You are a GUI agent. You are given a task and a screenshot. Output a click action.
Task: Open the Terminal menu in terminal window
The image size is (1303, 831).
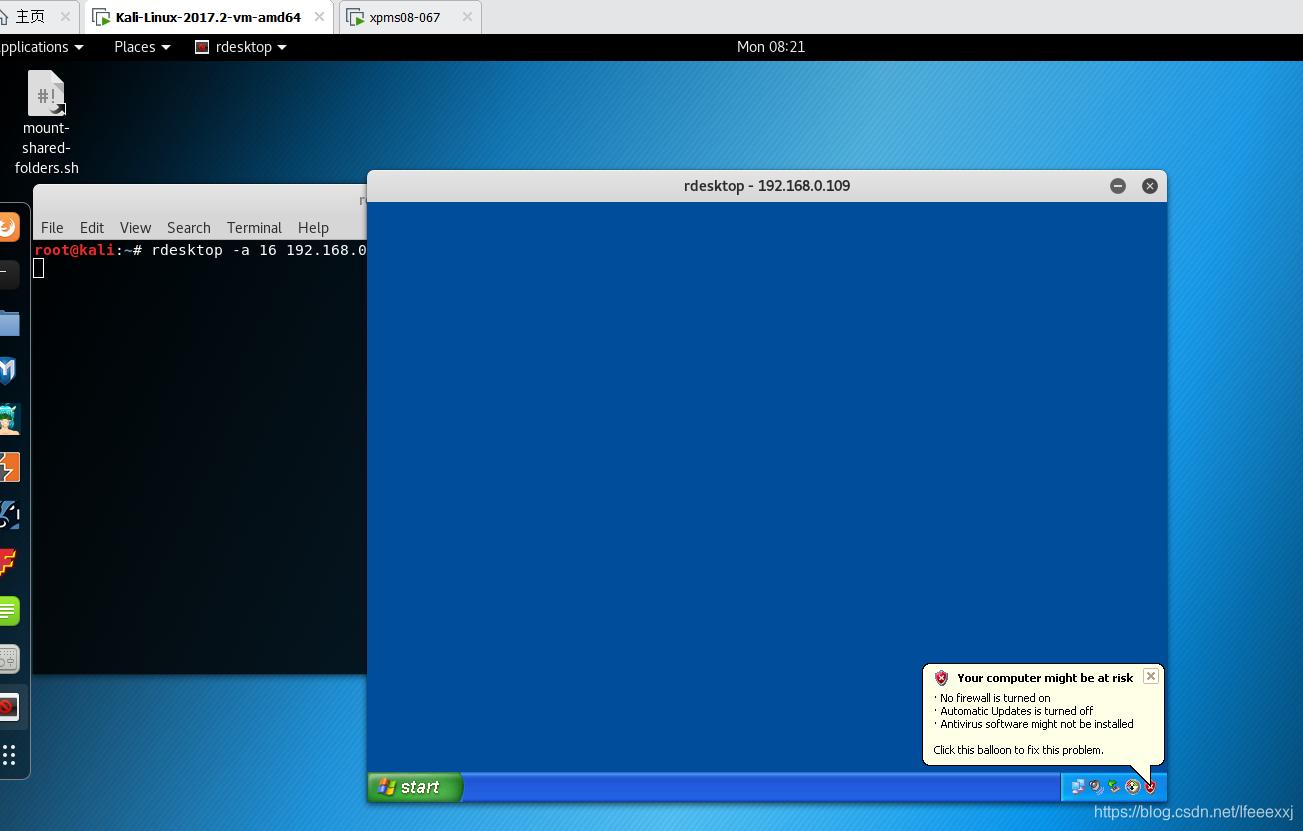pyautogui.click(x=254, y=228)
